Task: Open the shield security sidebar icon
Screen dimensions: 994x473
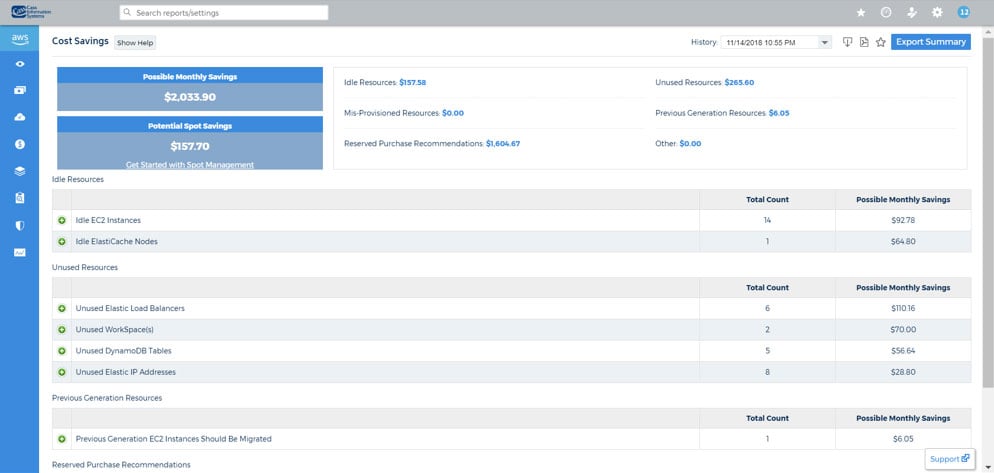Action: (x=20, y=225)
